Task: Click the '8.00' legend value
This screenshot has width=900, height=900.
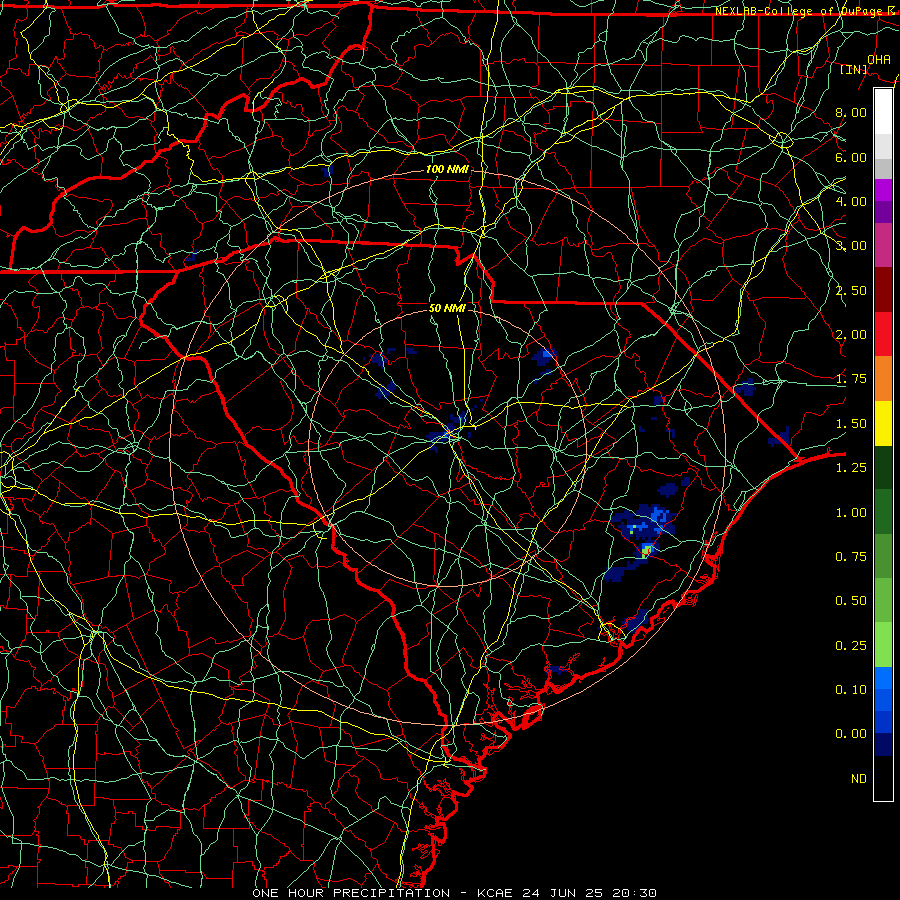Action: pos(850,112)
